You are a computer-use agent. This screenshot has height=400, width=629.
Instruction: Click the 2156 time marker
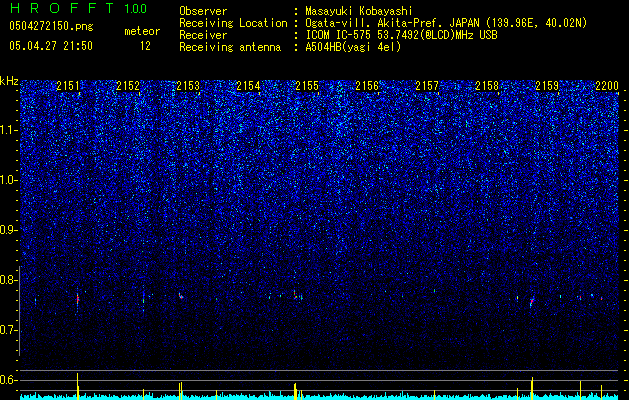[367, 86]
